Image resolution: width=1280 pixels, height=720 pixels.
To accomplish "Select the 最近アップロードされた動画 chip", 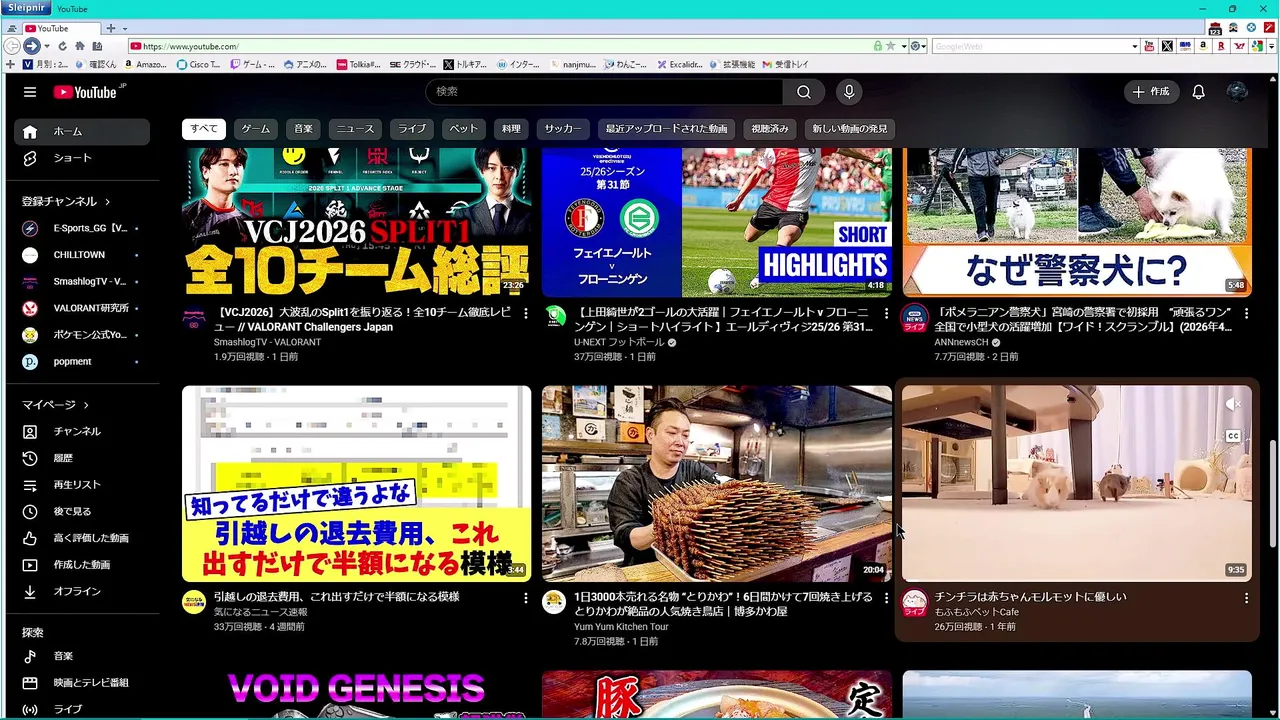I will pyautogui.click(x=666, y=129).
